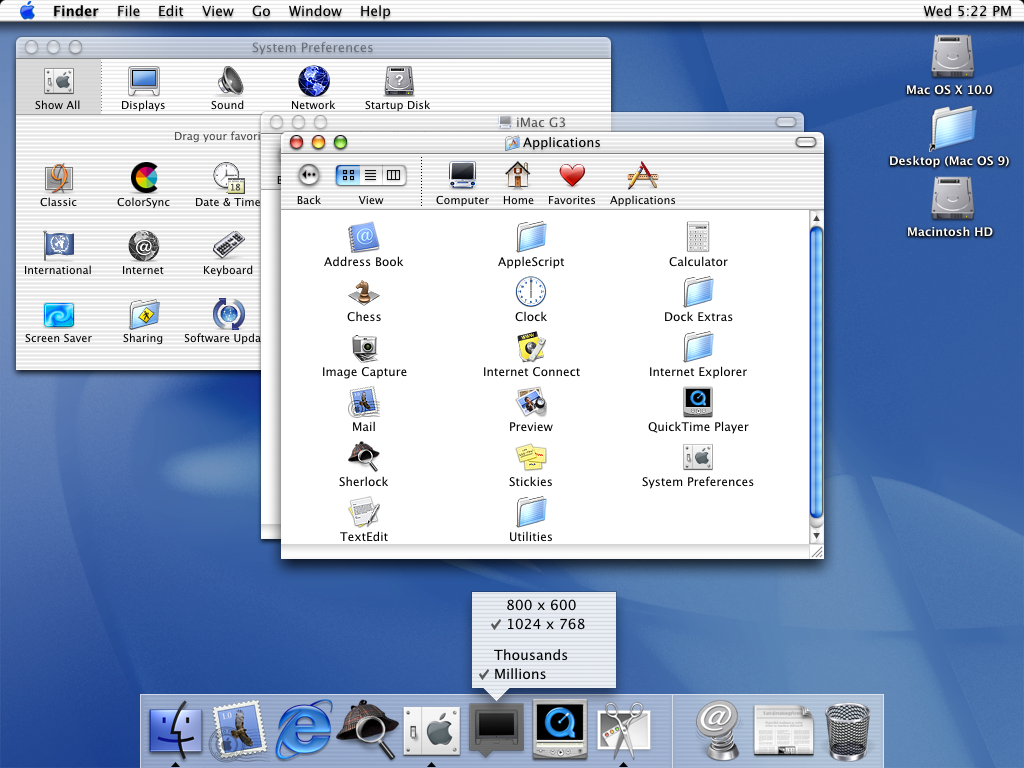Open the Internet preference pane
Image resolution: width=1024 pixels, height=768 pixels.
click(143, 246)
